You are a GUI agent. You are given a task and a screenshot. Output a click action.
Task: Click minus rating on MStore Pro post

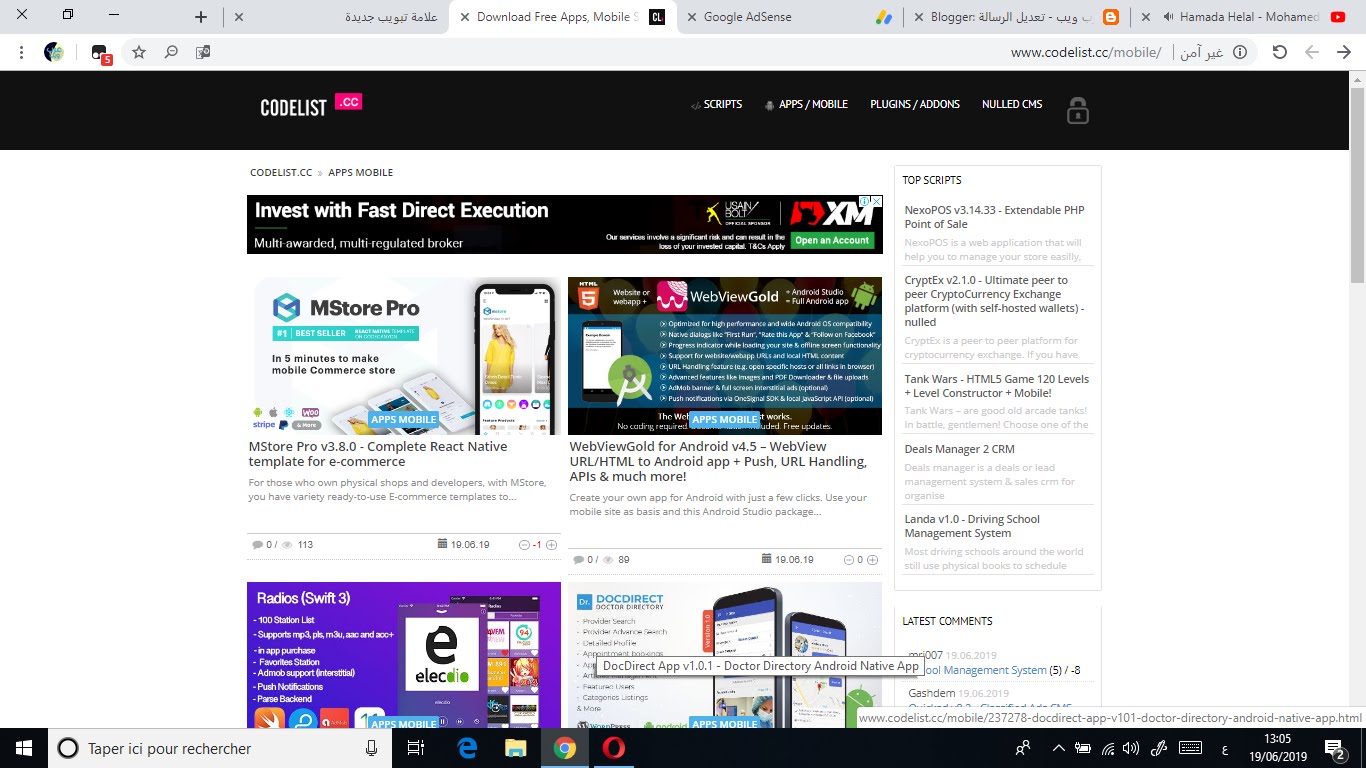click(x=525, y=545)
